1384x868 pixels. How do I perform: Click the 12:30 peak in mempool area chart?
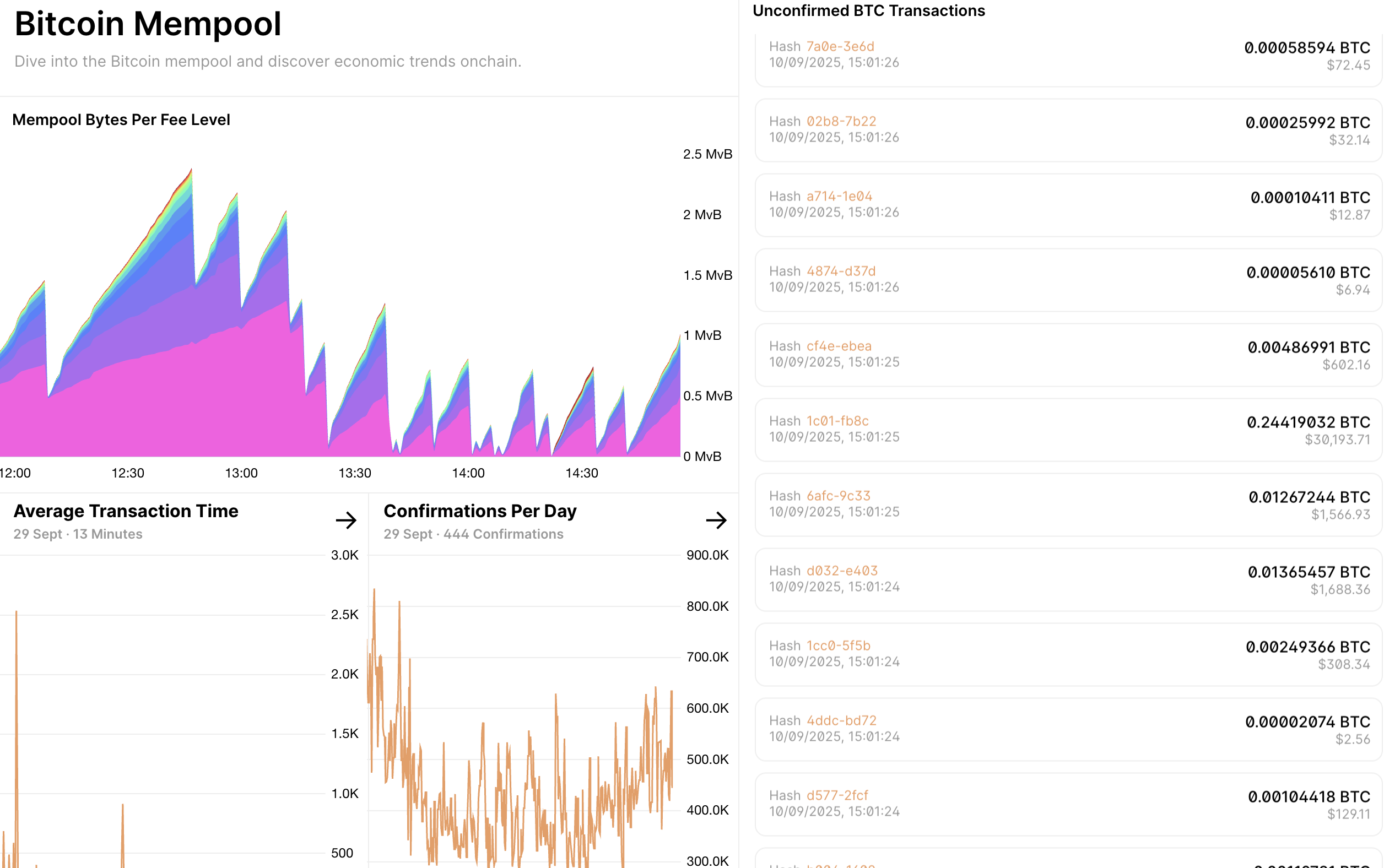click(191, 169)
